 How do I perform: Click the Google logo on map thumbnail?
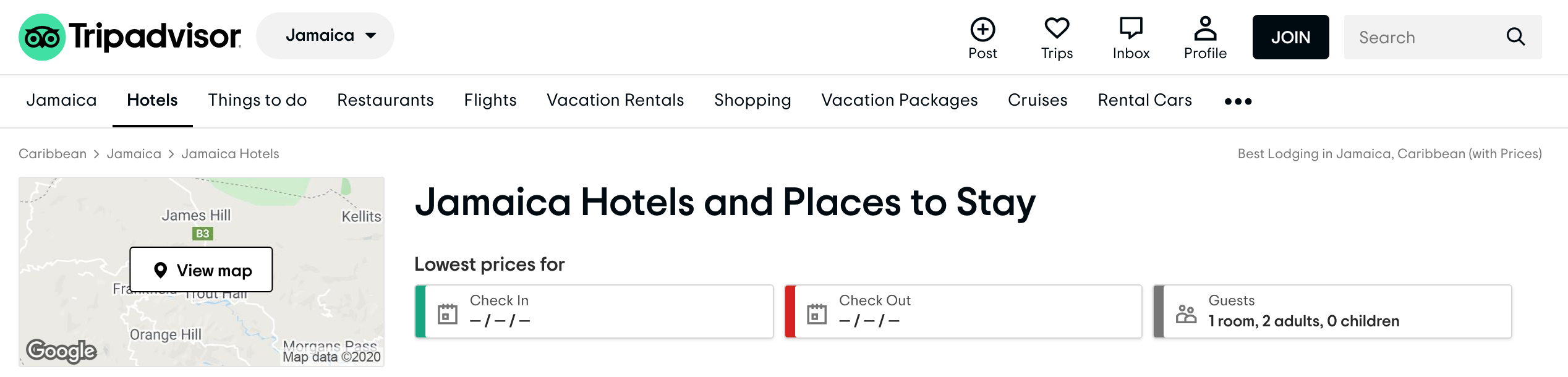pyautogui.click(x=61, y=351)
